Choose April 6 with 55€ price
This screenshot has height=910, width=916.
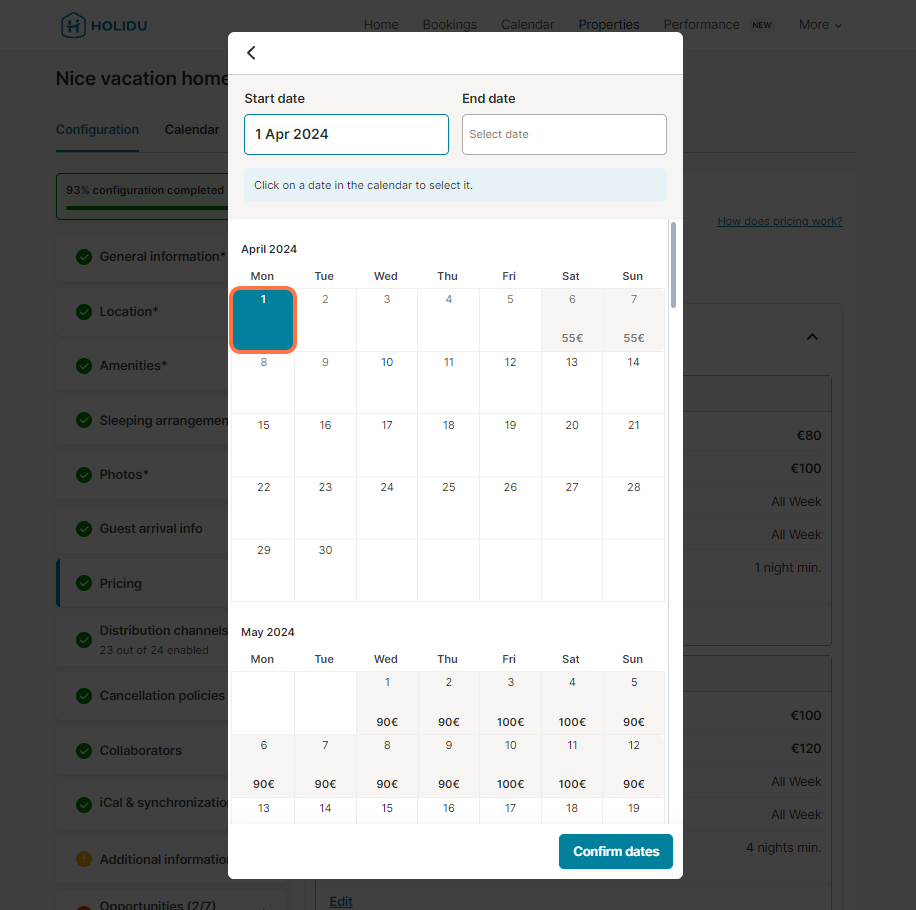(x=572, y=320)
